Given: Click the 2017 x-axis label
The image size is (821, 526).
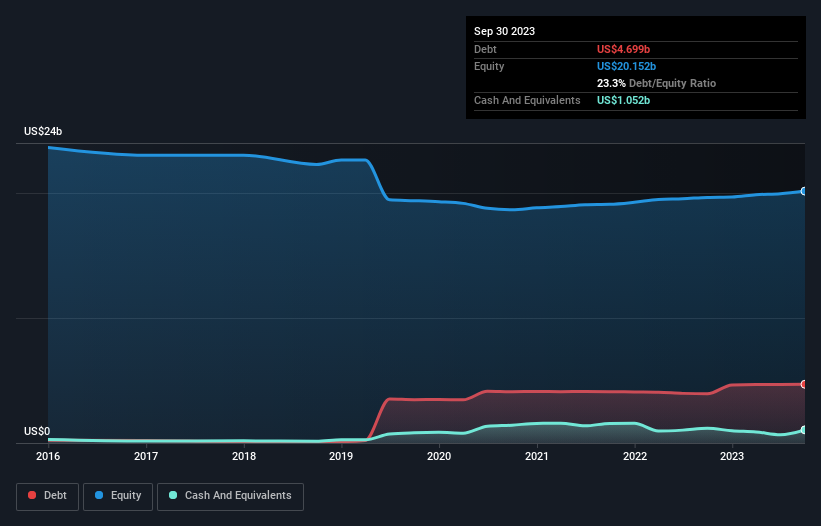Looking at the screenshot, I should (x=146, y=456).
